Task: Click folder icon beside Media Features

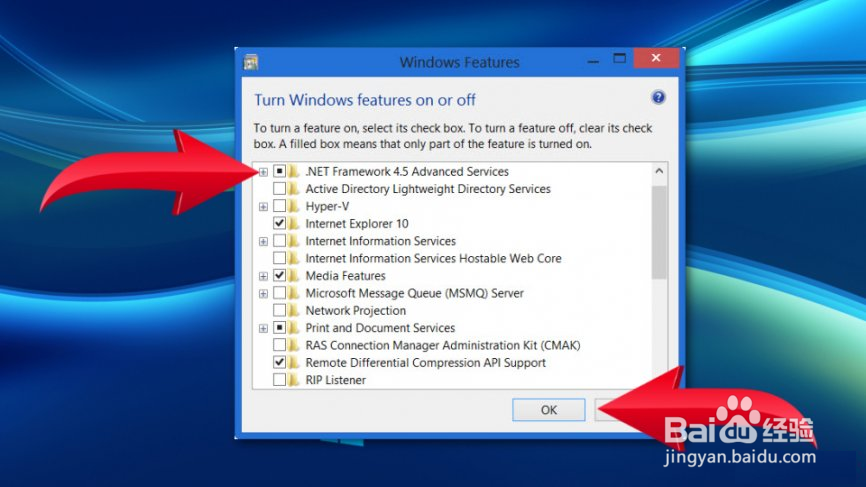Action: (x=294, y=276)
